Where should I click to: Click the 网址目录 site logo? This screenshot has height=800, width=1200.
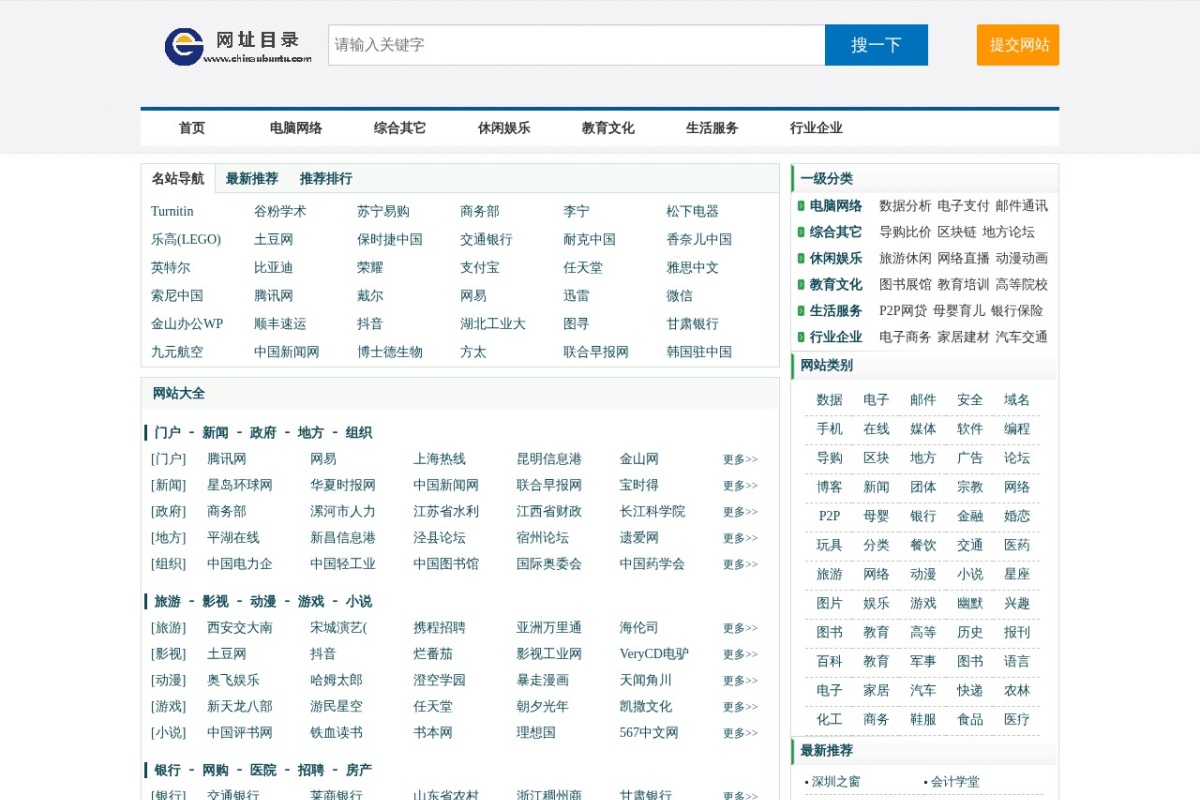click(x=238, y=46)
